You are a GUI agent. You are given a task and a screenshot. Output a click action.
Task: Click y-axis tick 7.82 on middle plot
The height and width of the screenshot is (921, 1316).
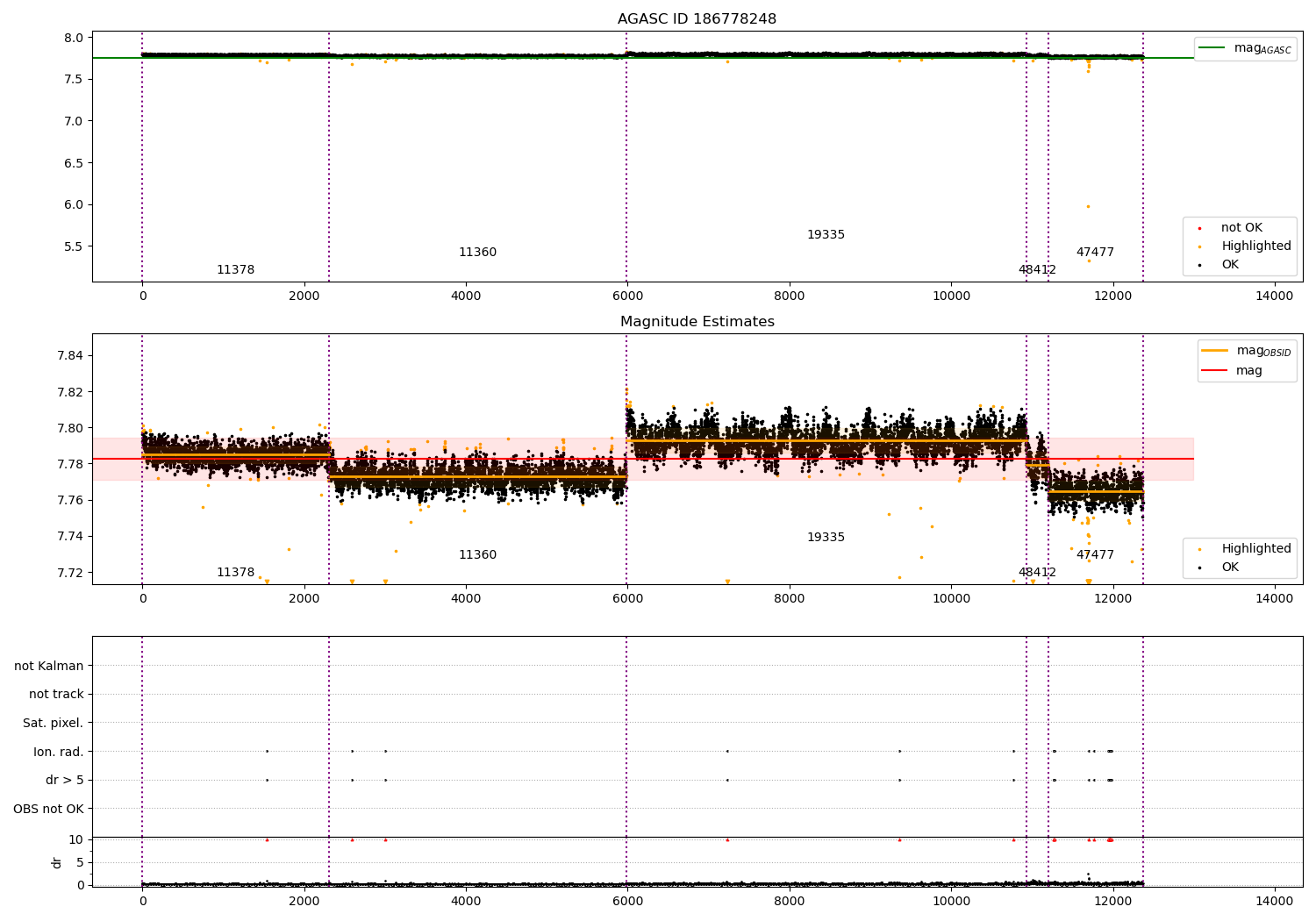70,392
